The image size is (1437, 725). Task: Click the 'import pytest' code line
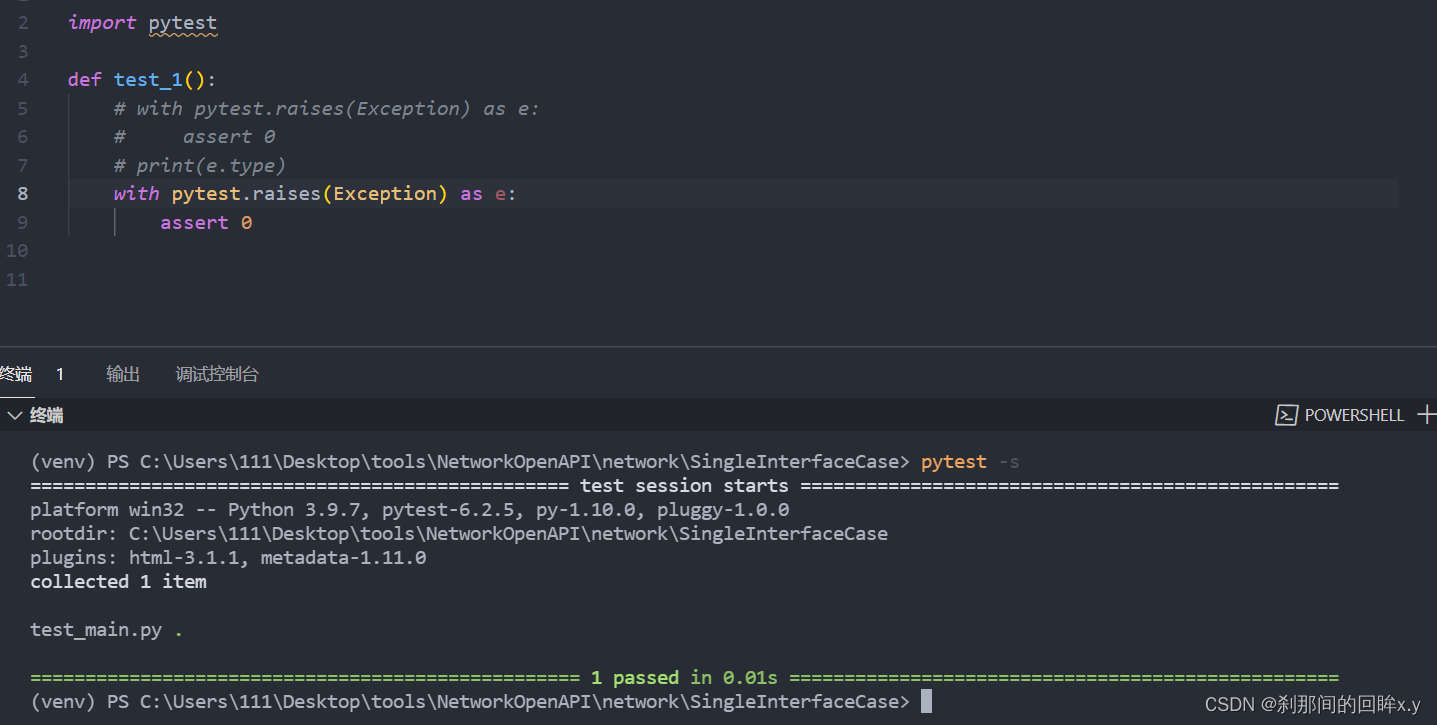point(142,22)
